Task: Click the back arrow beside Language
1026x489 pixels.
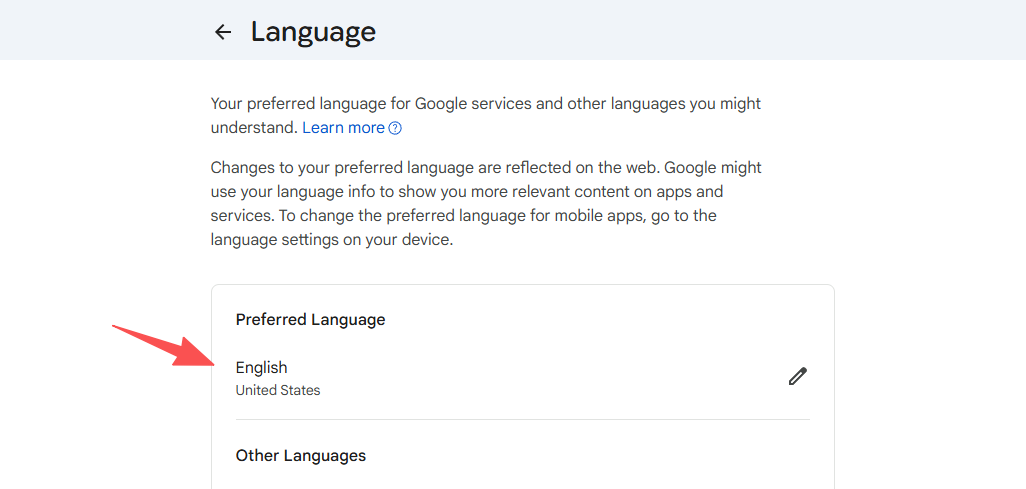Action: [x=223, y=32]
